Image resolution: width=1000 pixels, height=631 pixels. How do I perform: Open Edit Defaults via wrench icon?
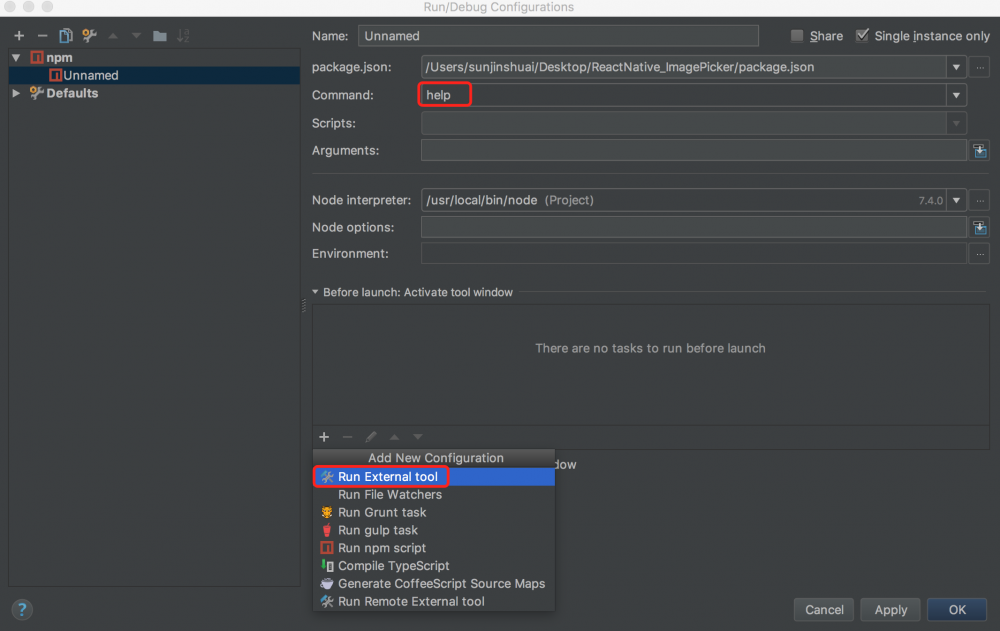[x=90, y=35]
